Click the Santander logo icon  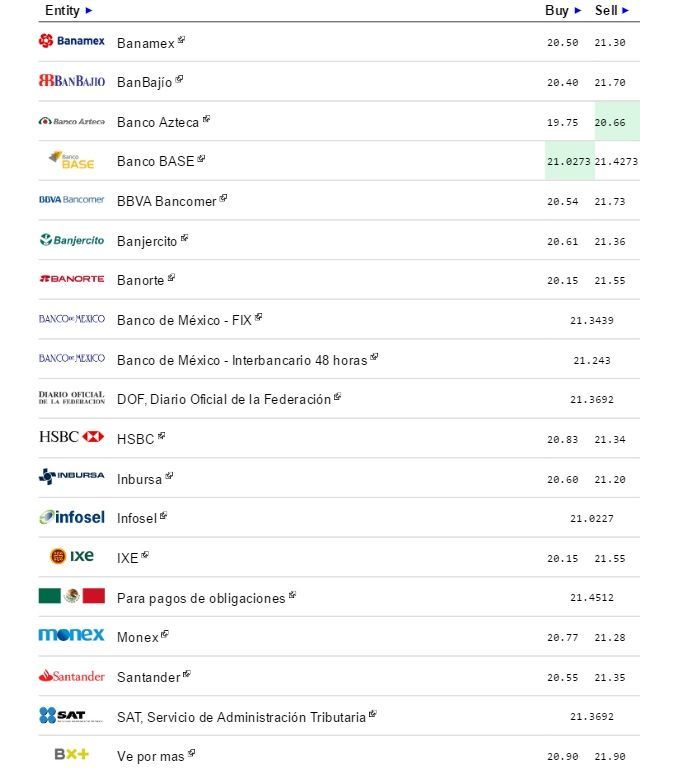click(71, 676)
